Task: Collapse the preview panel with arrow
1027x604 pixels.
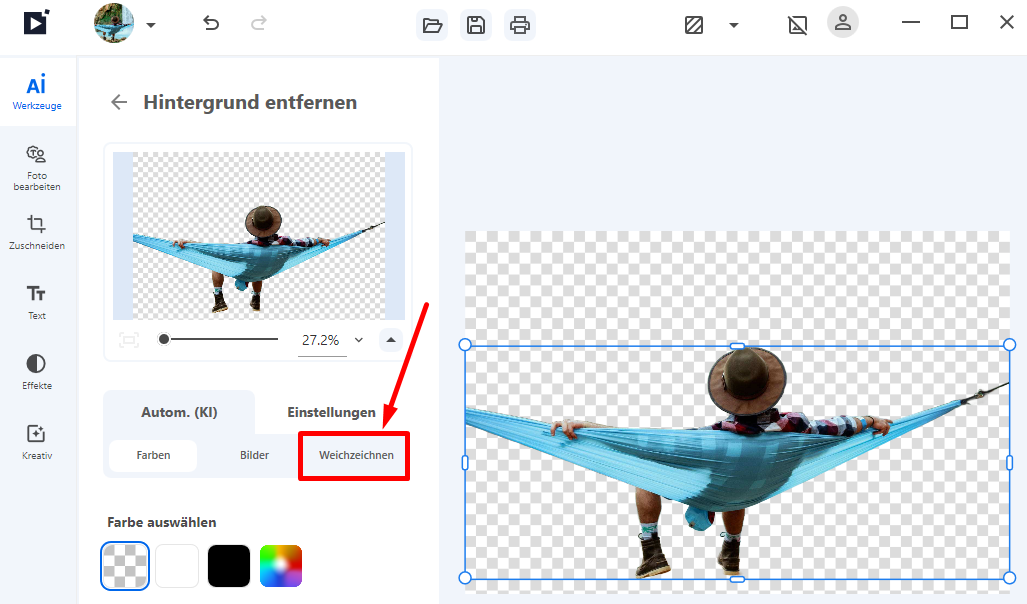Action: click(391, 339)
